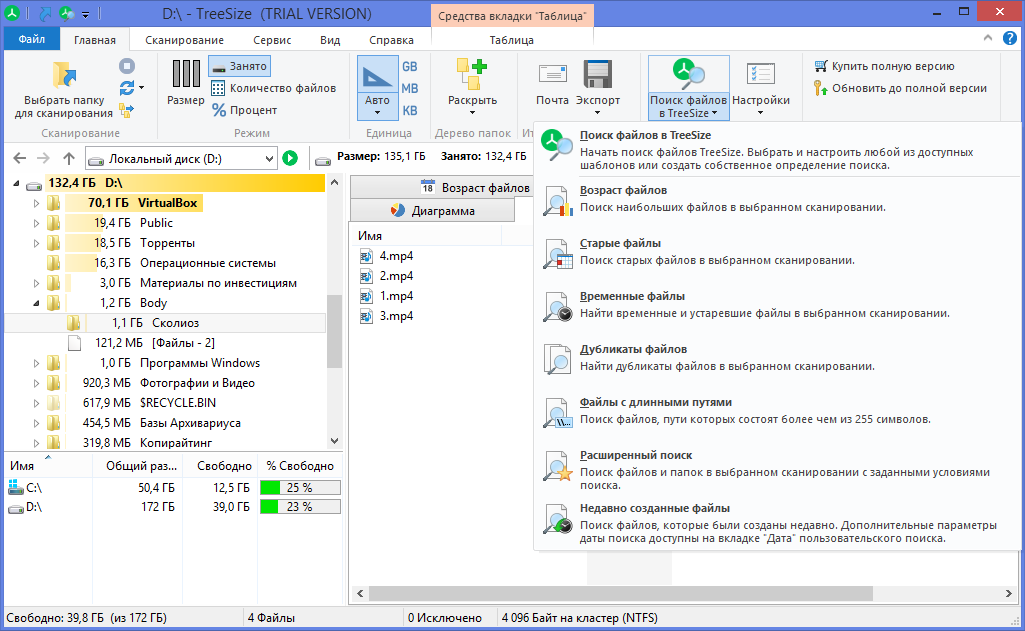The image size is (1025, 631).
Task: Click the compare folders icon under refresh
Action: click(x=127, y=109)
